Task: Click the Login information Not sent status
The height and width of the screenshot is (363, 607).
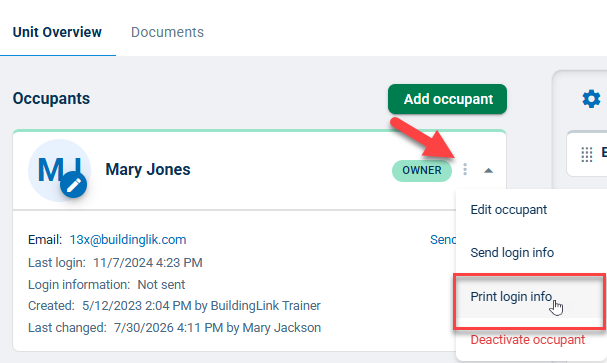Action: [x=106, y=285]
